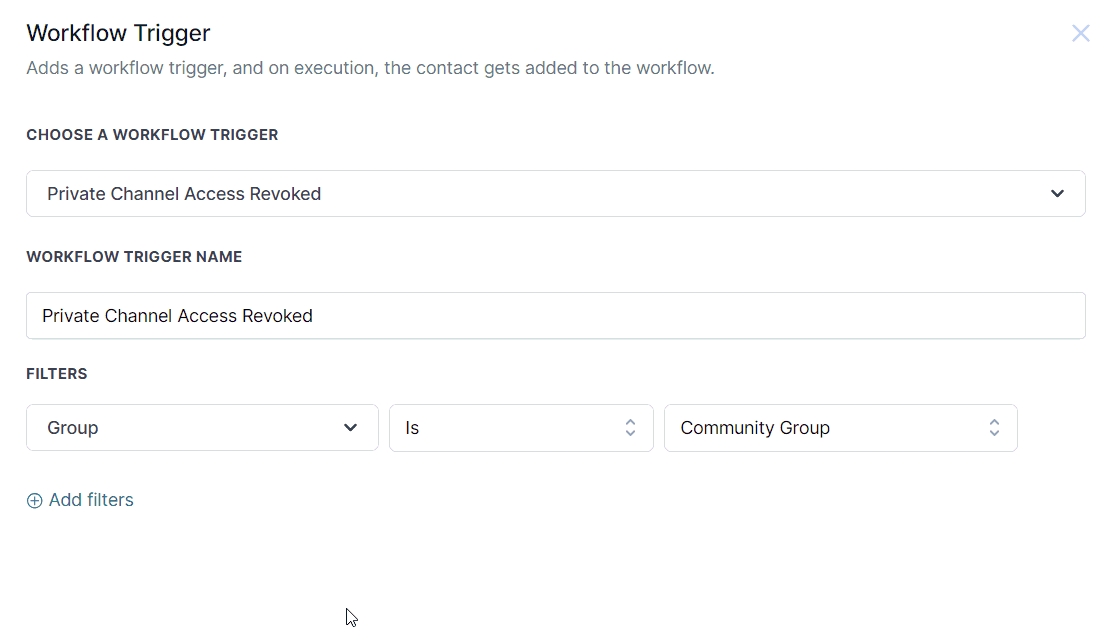Click the Workflow Trigger Name input field
This screenshot has width=1110, height=644.
point(555,316)
